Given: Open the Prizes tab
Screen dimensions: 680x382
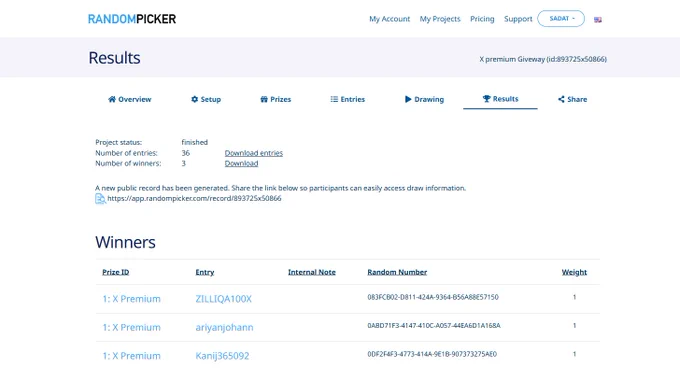Looking at the screenshot, I should coord(275,99).
